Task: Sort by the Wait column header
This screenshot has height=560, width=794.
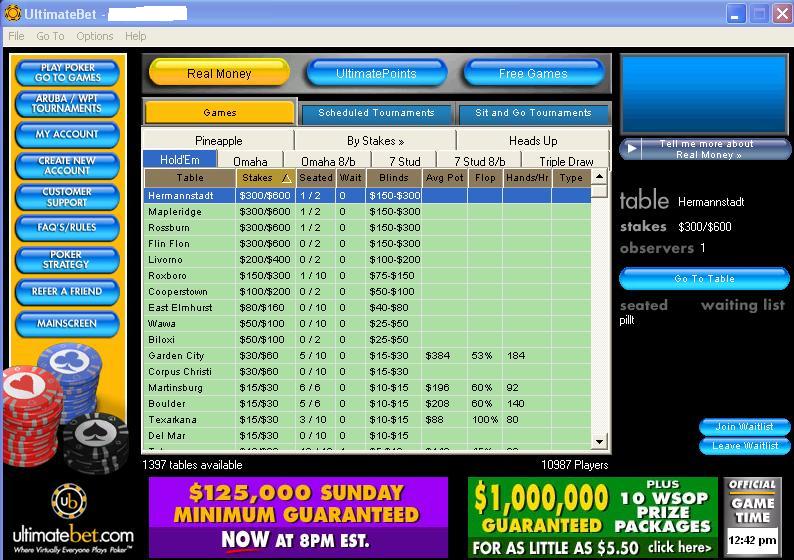Action: [350, 178]
